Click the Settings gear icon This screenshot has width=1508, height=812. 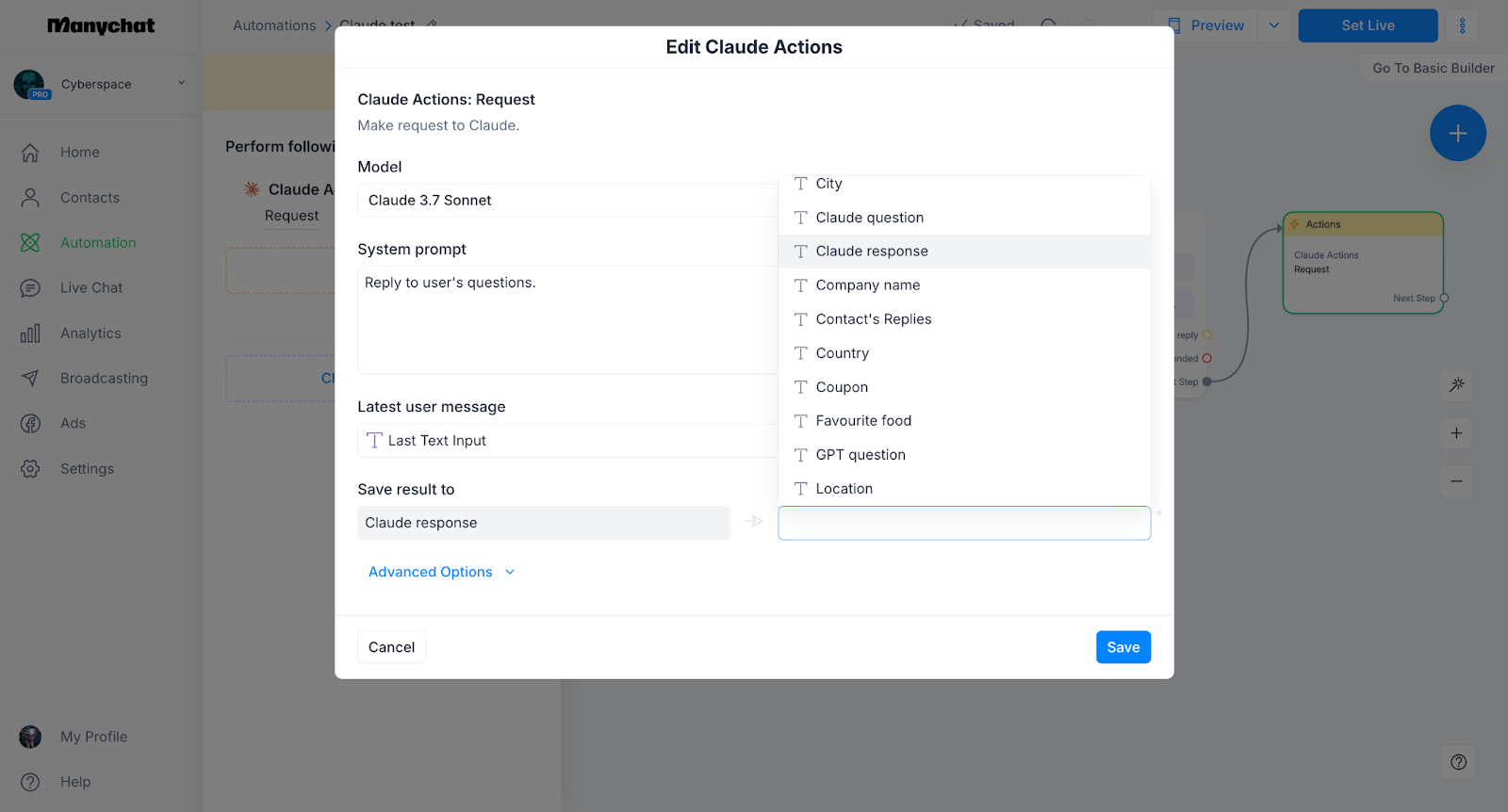pos(30,469)
